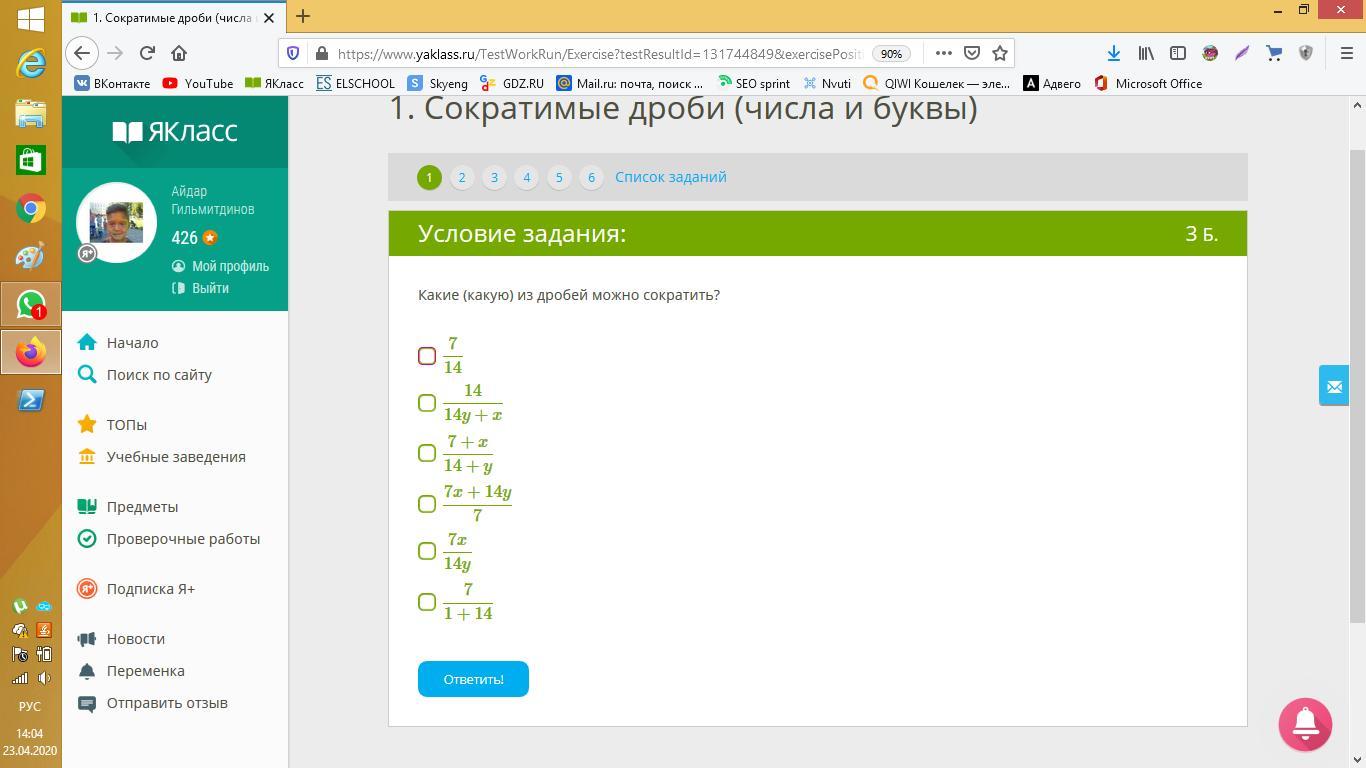Go back to the previous page

[82, 53]
